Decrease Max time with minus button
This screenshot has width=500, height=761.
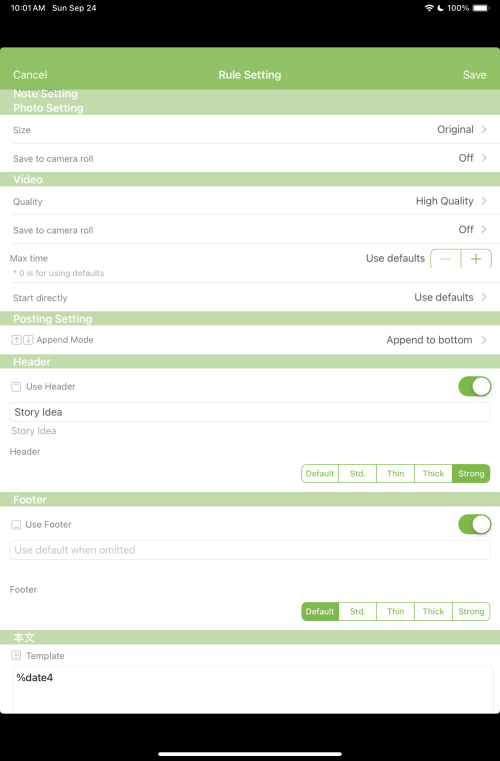tap(446, 259)
